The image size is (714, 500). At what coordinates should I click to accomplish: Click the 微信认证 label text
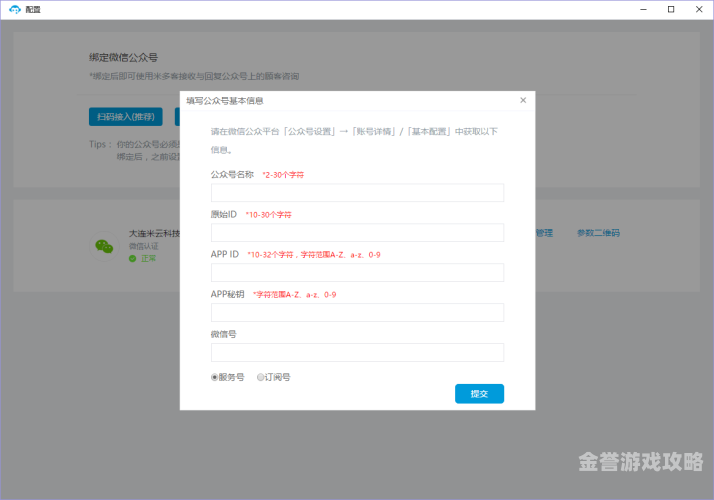(143, 246)
